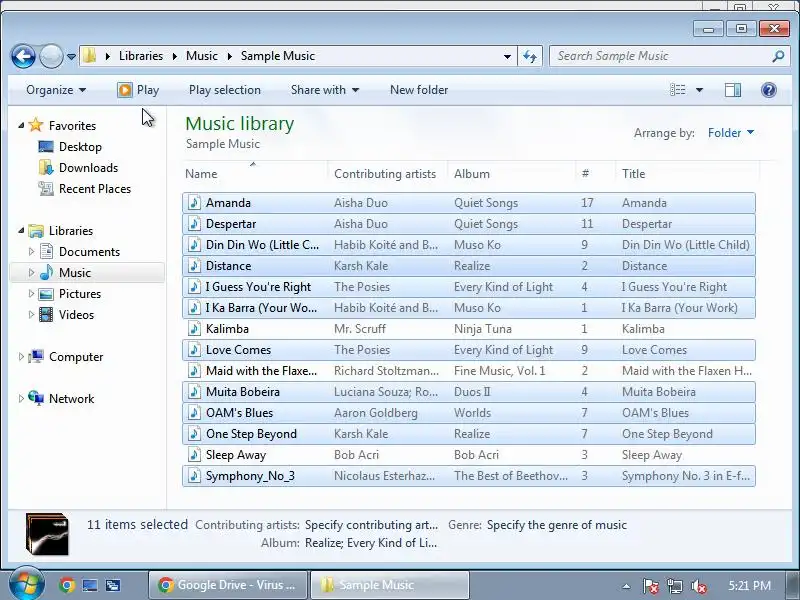Create a New folder

point(419,90)
